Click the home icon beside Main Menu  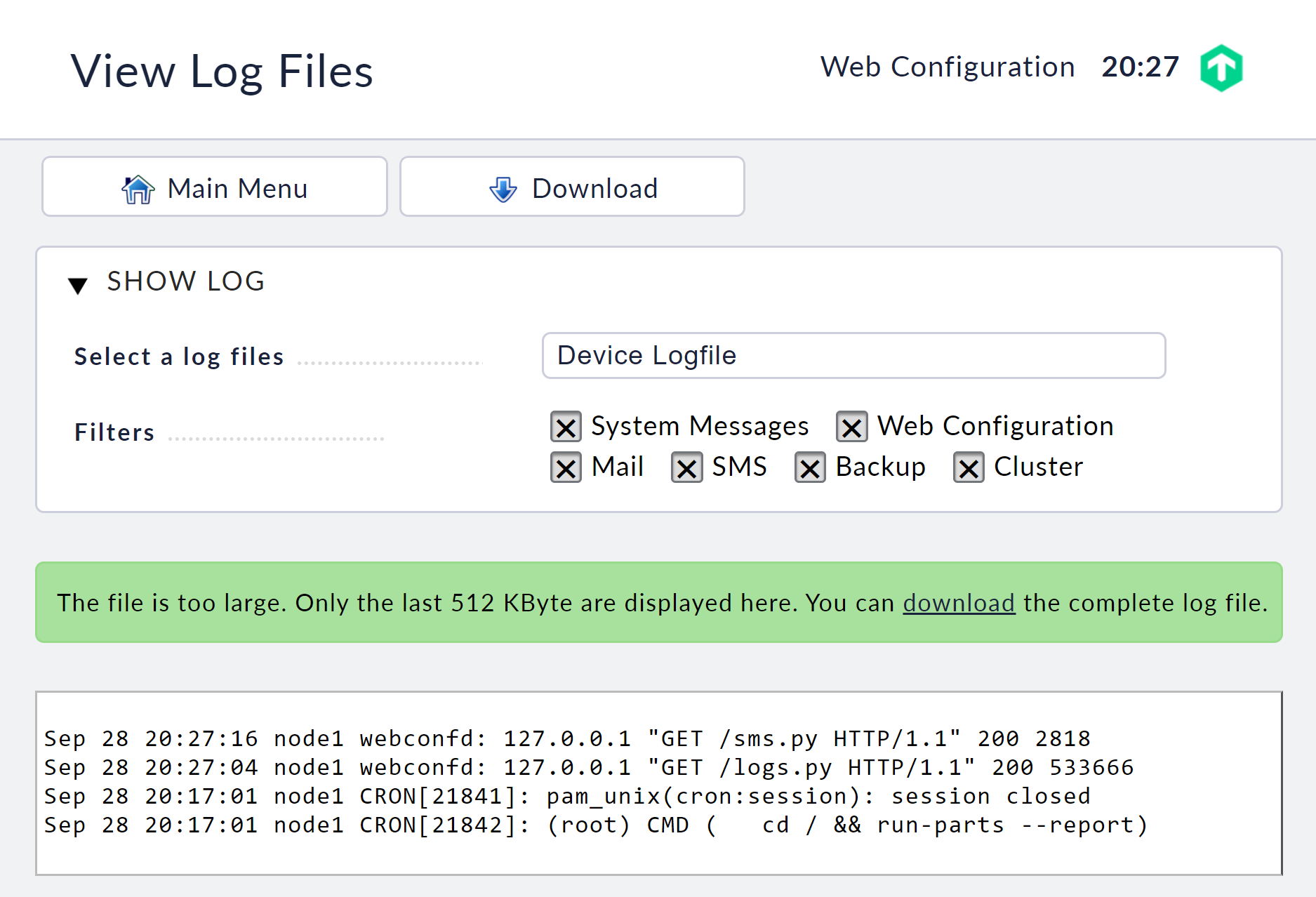tap(138, 187)
